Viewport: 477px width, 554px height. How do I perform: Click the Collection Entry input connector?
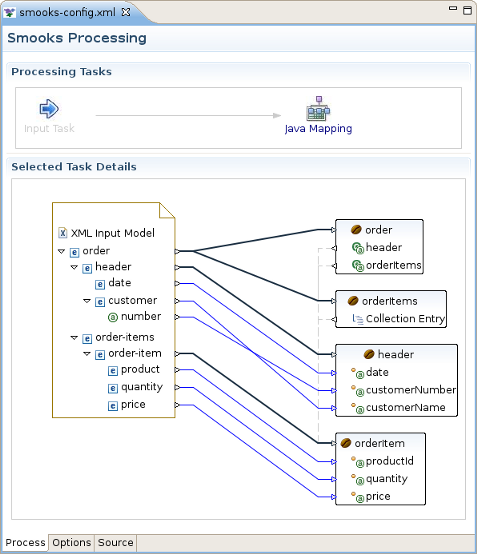pos(334,319)
